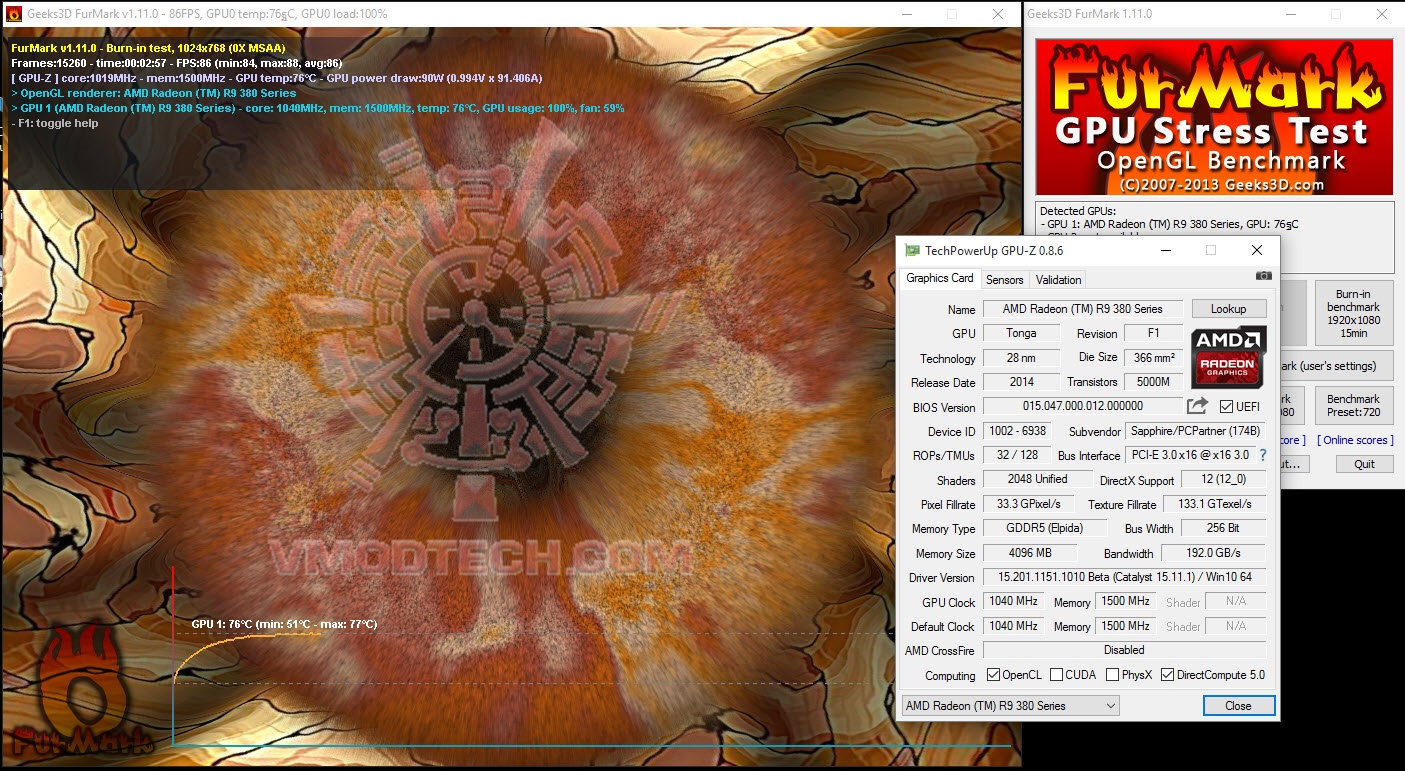Image resolution: width=1405 pixels, height=771 pixels.
Task: Minimize the TechPowerUp GPU-Z window
Action: (1165, 250)
